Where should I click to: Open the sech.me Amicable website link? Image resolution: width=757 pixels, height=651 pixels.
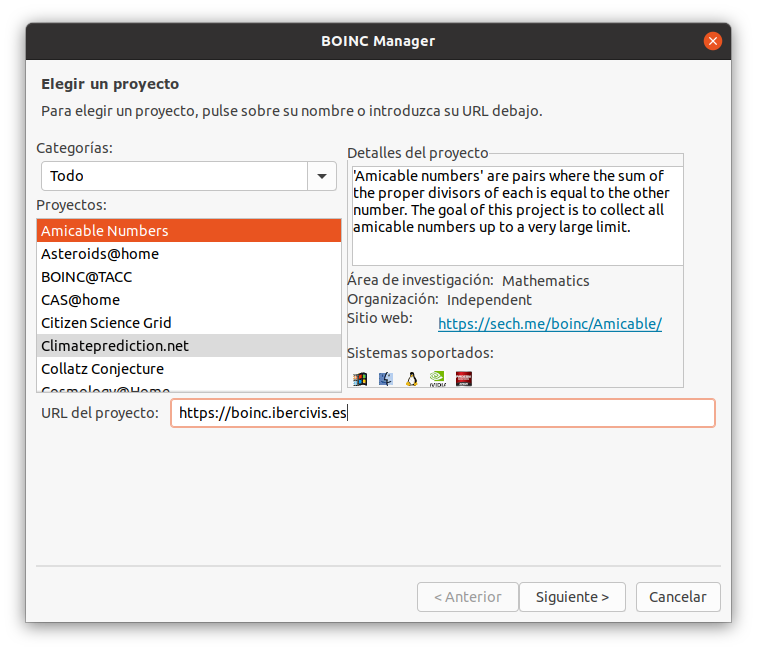click(x=550, y=324)
